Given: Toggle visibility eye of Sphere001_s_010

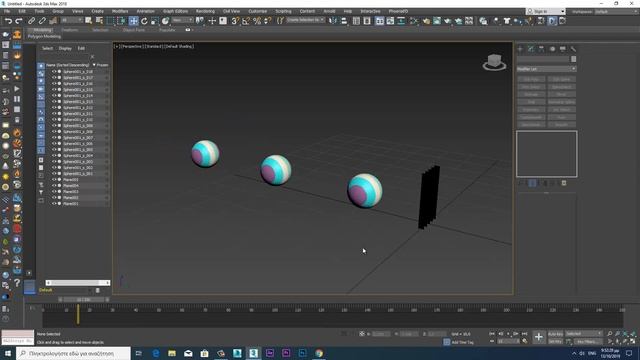Looking at the screenshot, I should [x=53, y=120].
